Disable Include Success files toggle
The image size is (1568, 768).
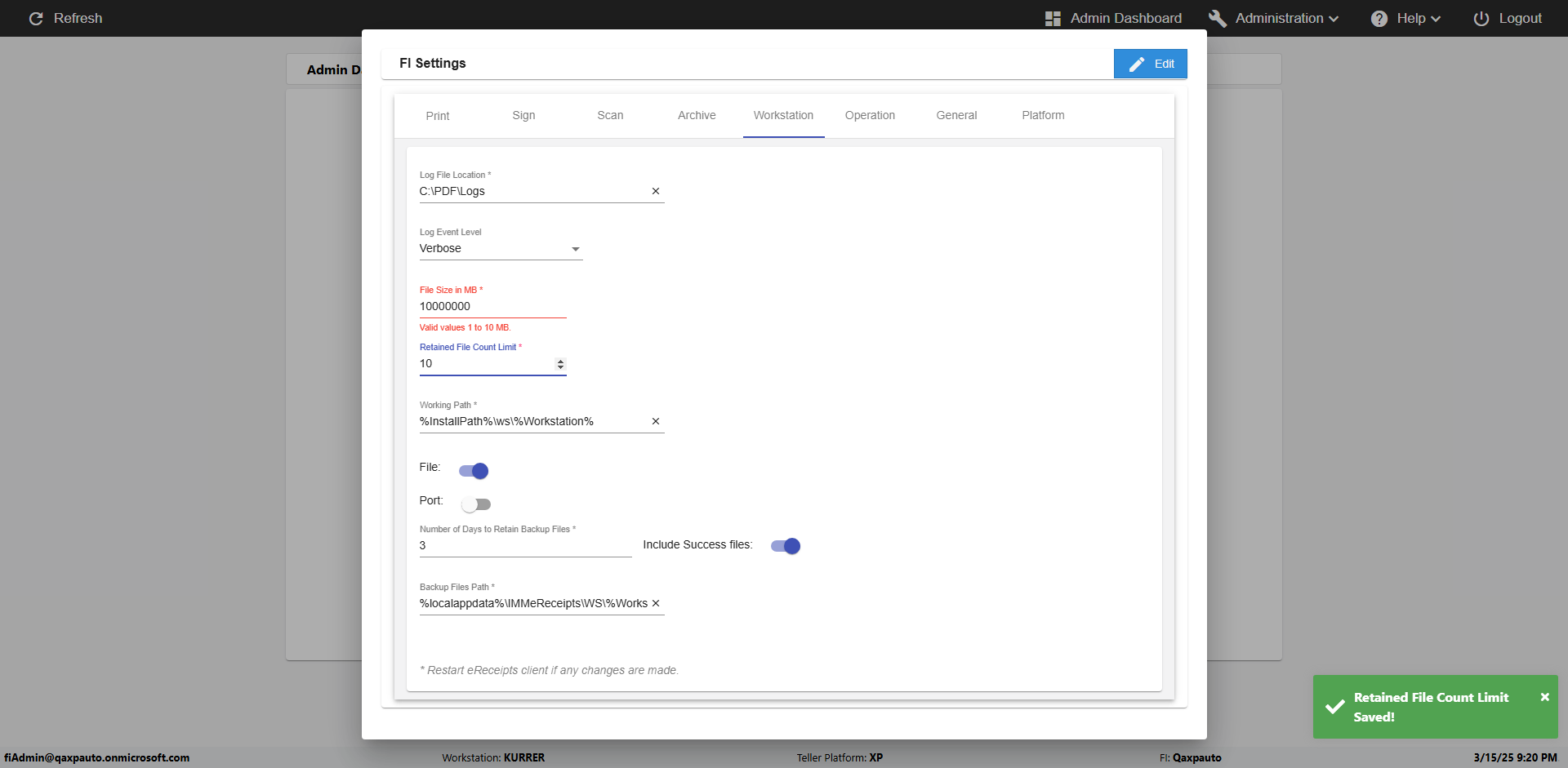(786, 546)
